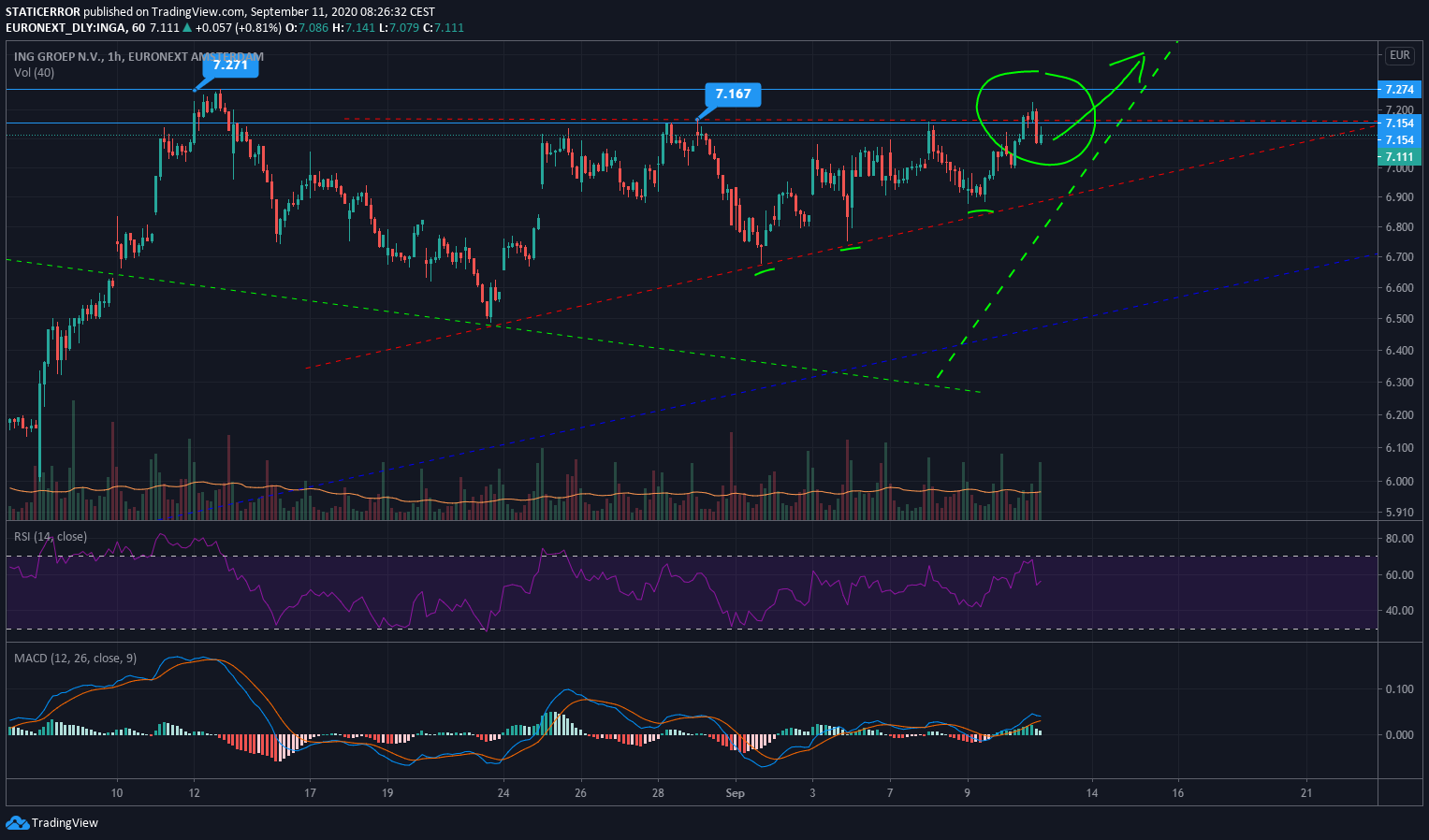The width and height of the screenshot is (1429, 840).
Task: Click the RSI 40.00 scale label
Action: click(x=1400, y=611)
